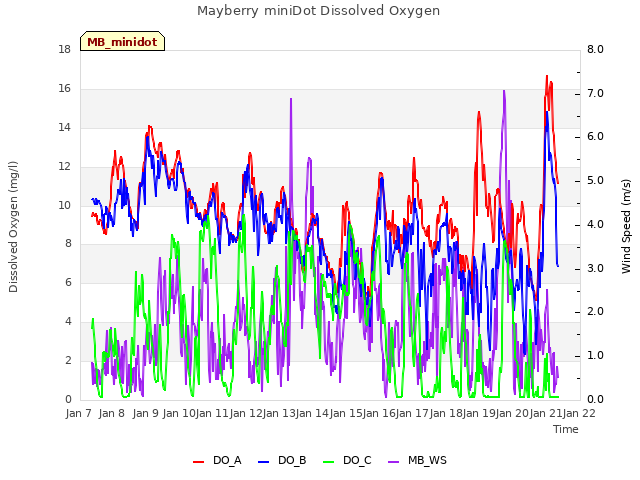Click the red DO_A legend swatch
The width and height of the screenshot is (640, 480).
(198, 462)
